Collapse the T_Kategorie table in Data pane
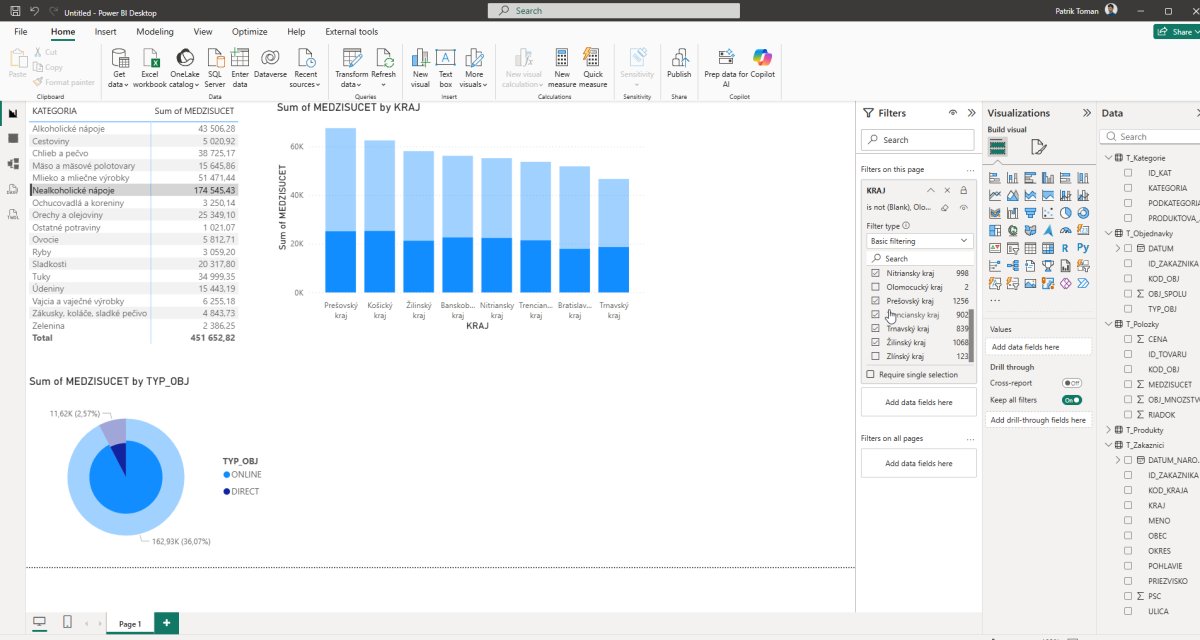 [1108, 158]
